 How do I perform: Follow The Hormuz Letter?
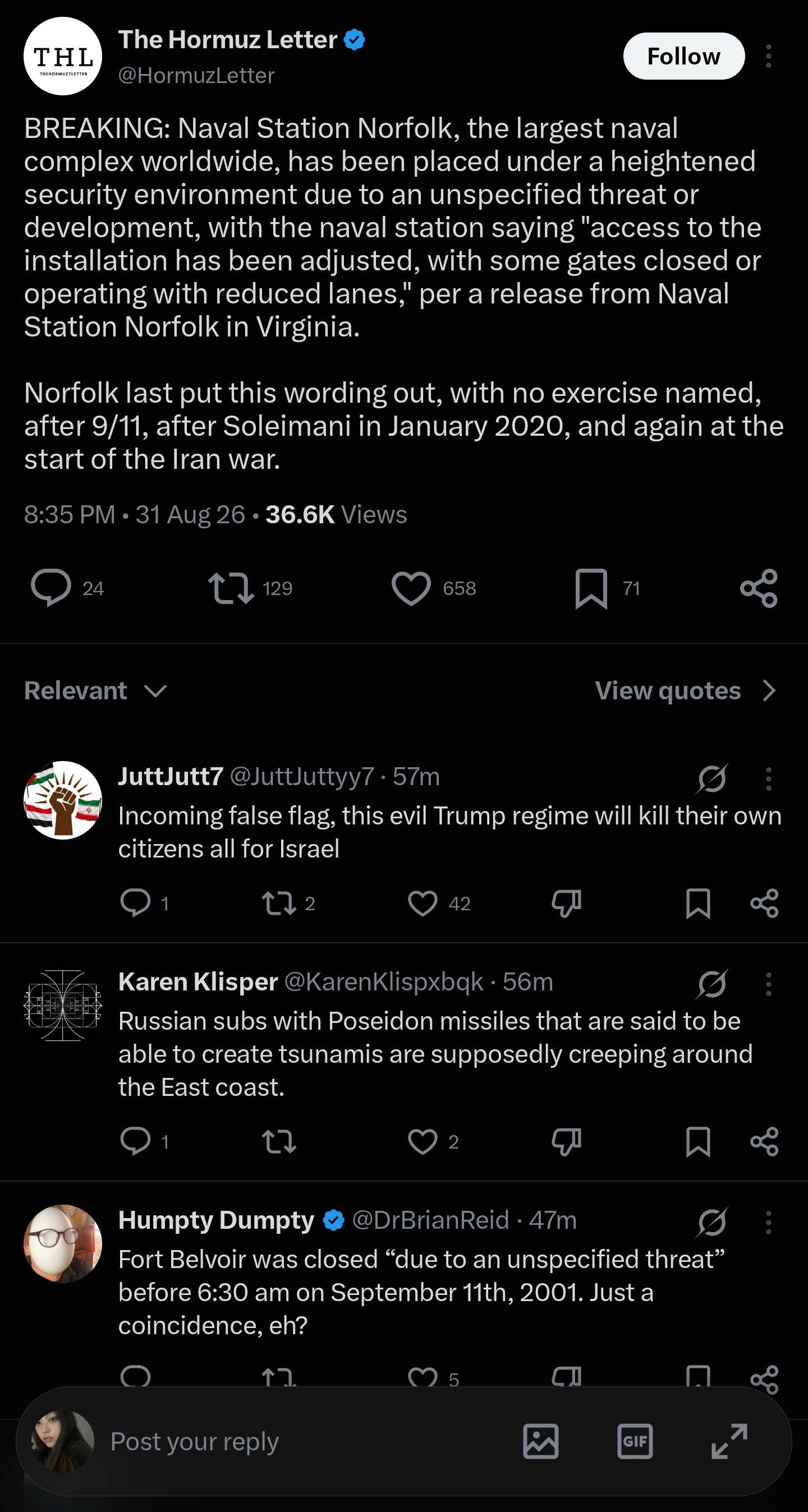684,56
